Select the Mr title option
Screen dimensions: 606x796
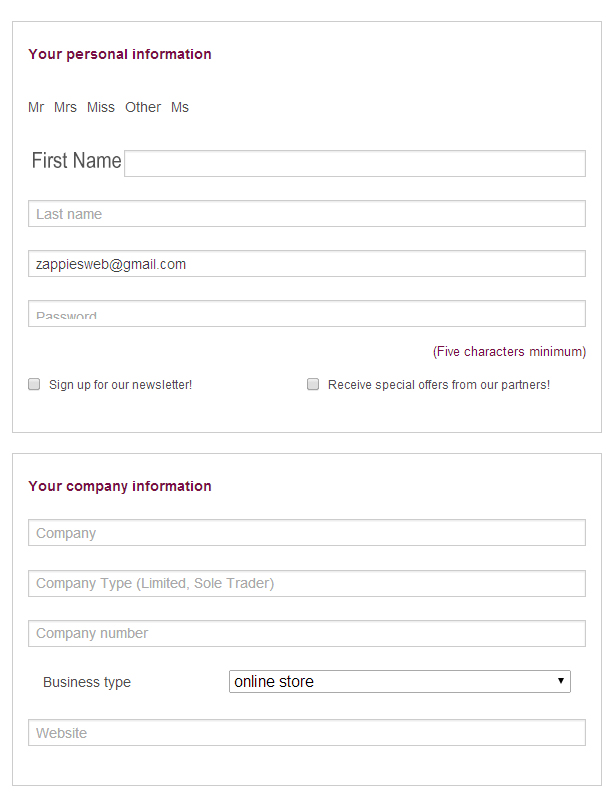pyautogui.click(x=36, y=107)
